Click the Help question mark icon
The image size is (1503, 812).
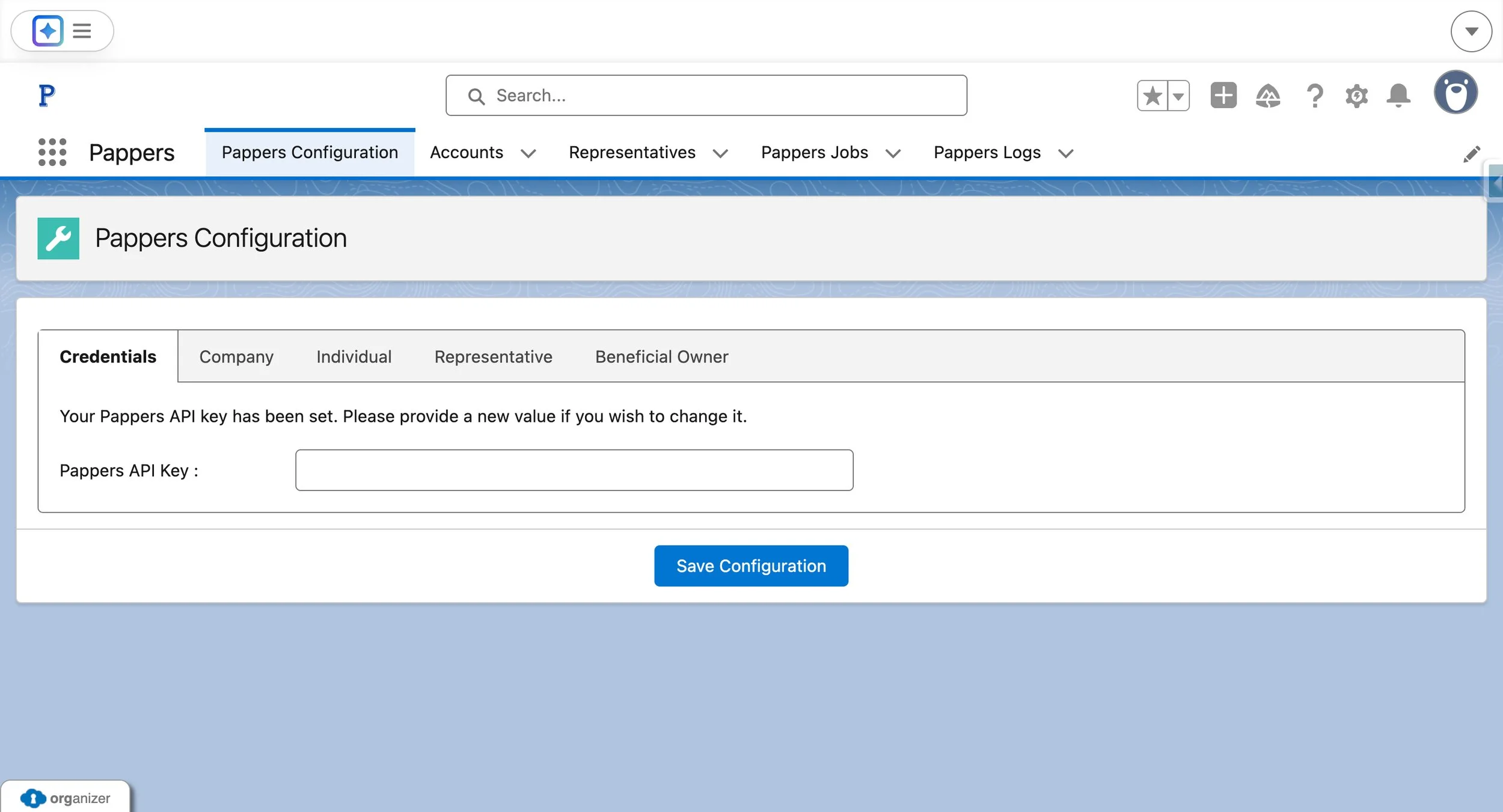click(1314, 96)
